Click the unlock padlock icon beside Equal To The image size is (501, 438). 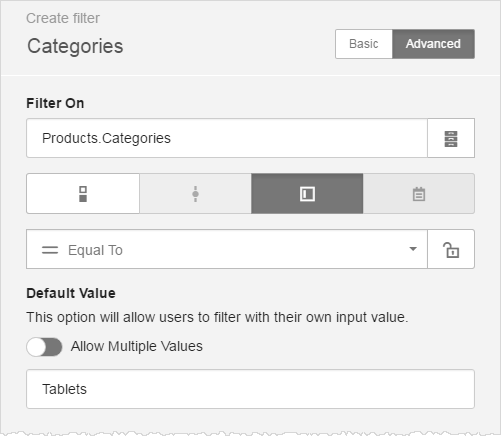[451, 249]
